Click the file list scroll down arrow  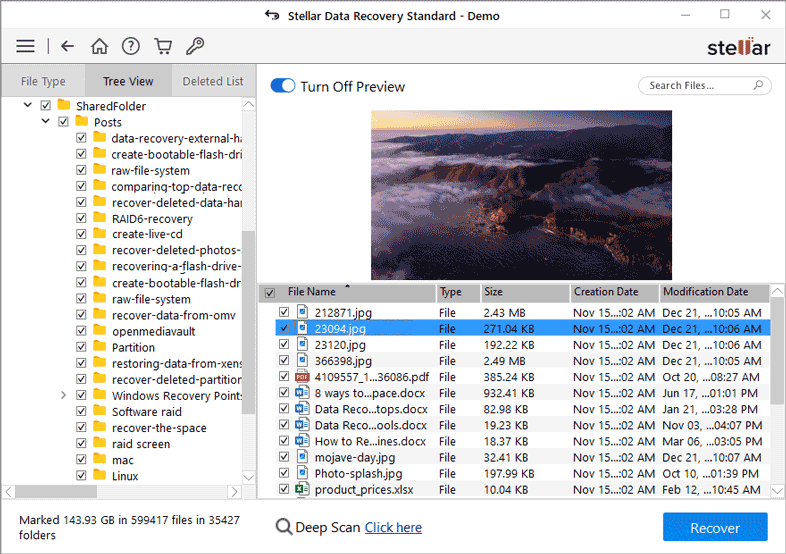(x=777, y=490)
